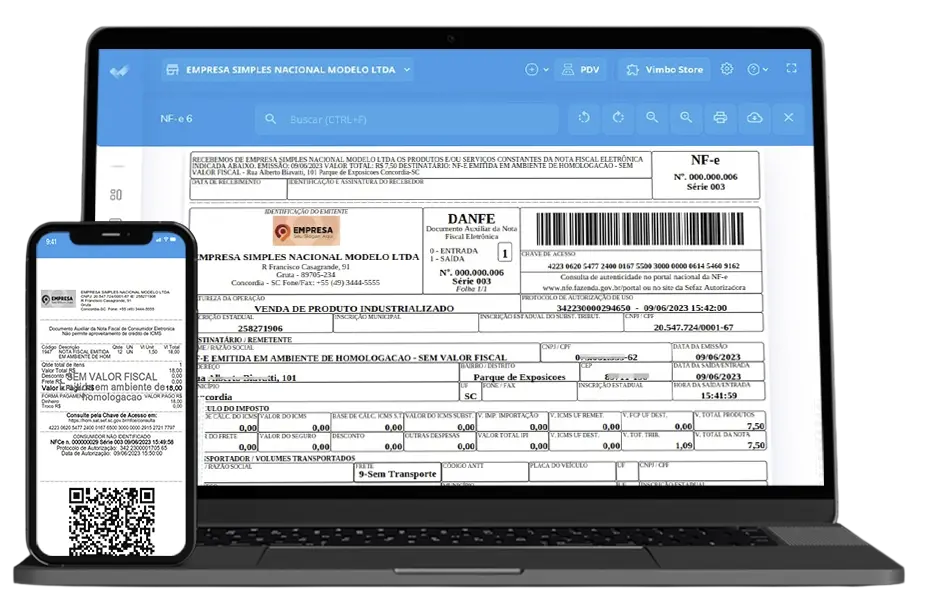The height and width of the screenshot is (607, 928).
Task: Open settings with the gear icon
Action: click(727, 69)
